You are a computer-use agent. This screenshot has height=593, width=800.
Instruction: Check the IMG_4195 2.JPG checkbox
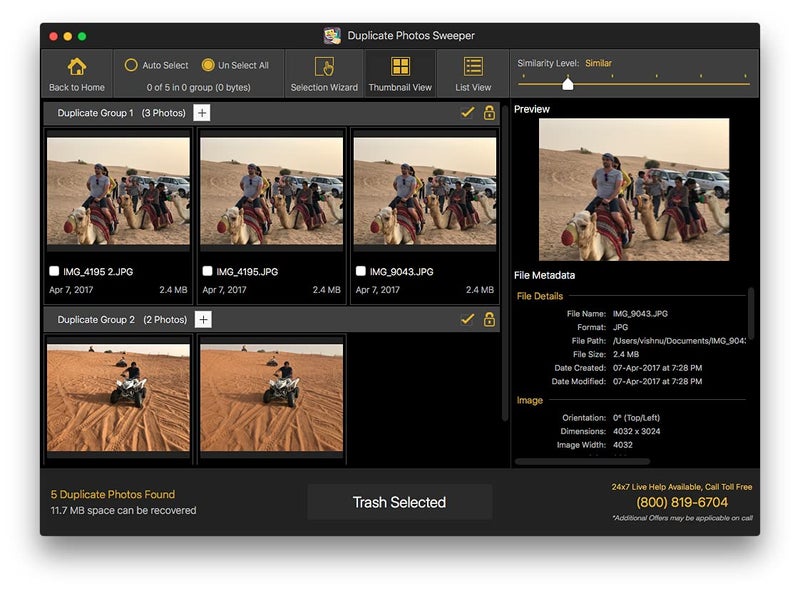[x=54, y=271]
